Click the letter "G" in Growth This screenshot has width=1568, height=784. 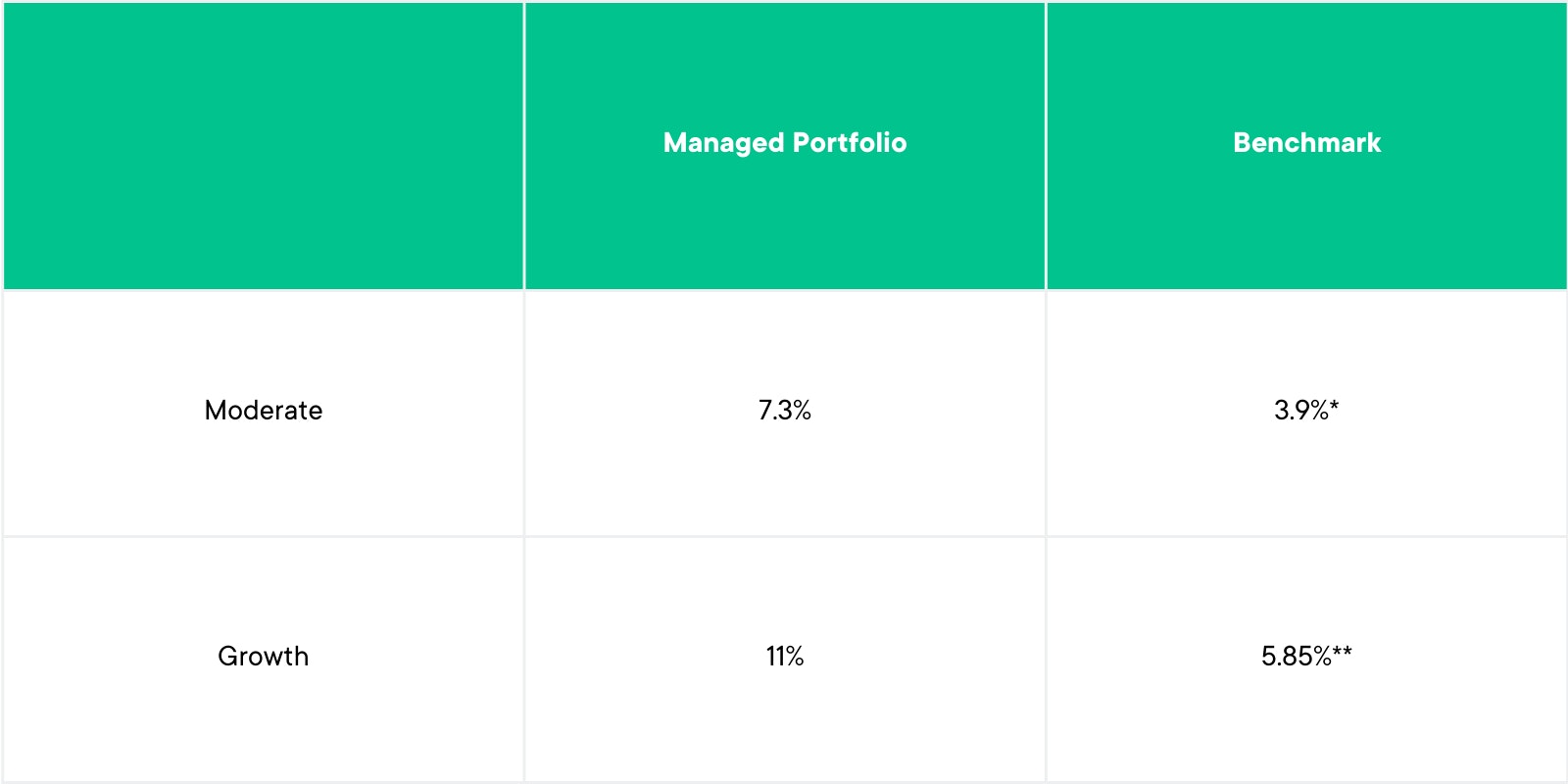(227, 657)
